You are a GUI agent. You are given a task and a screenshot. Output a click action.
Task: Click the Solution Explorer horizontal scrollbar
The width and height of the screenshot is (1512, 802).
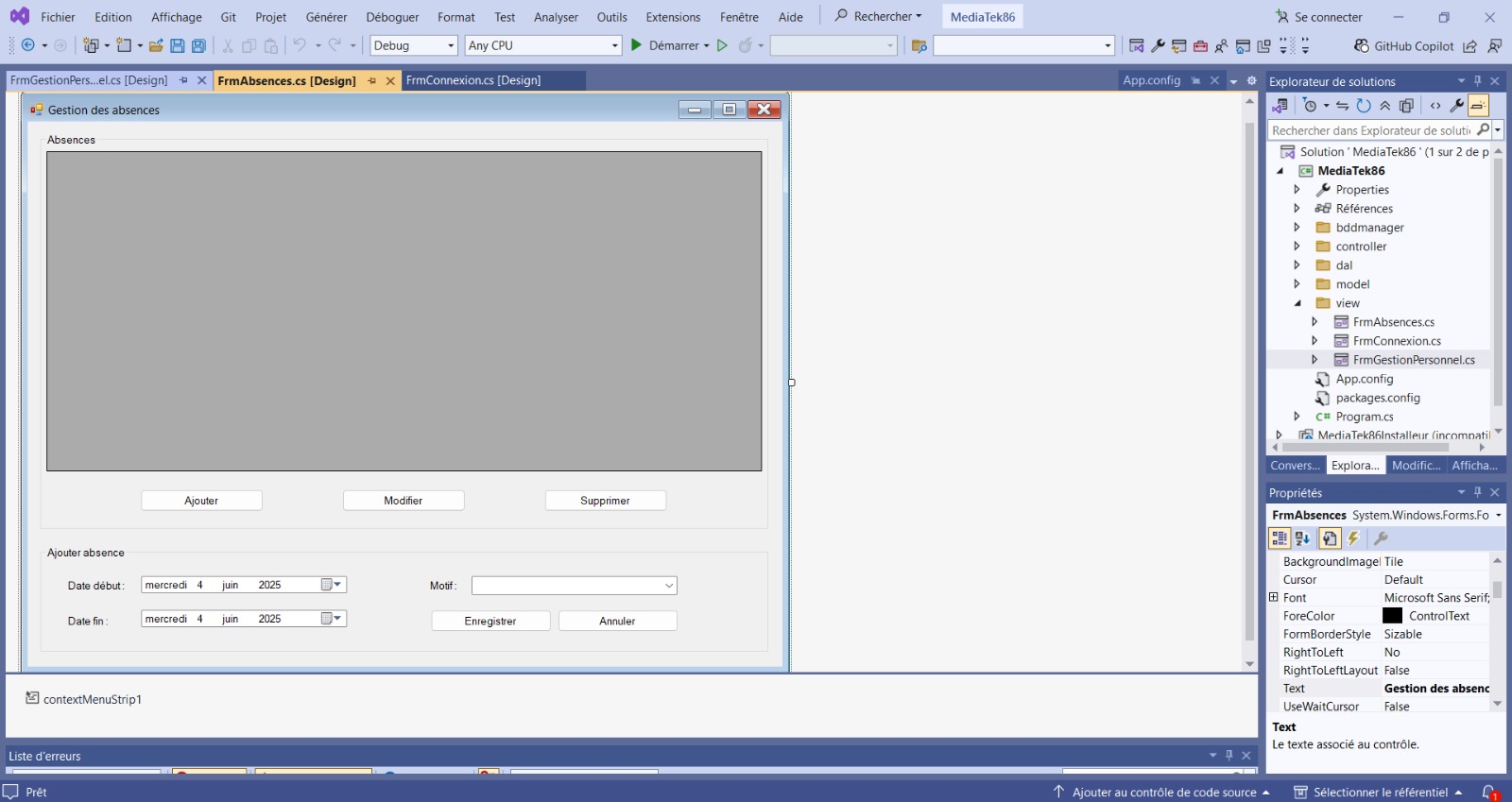tap(1366, 447)
